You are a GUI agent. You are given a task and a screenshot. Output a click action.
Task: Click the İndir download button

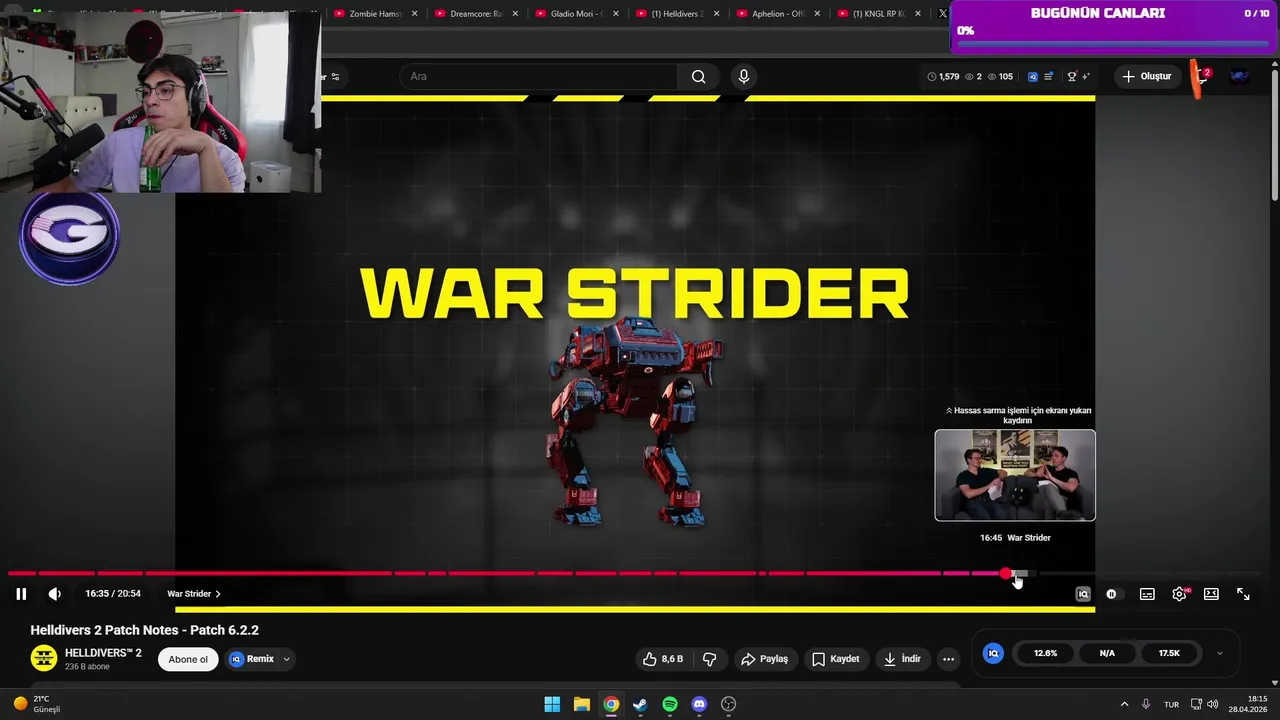coord(902,659)
